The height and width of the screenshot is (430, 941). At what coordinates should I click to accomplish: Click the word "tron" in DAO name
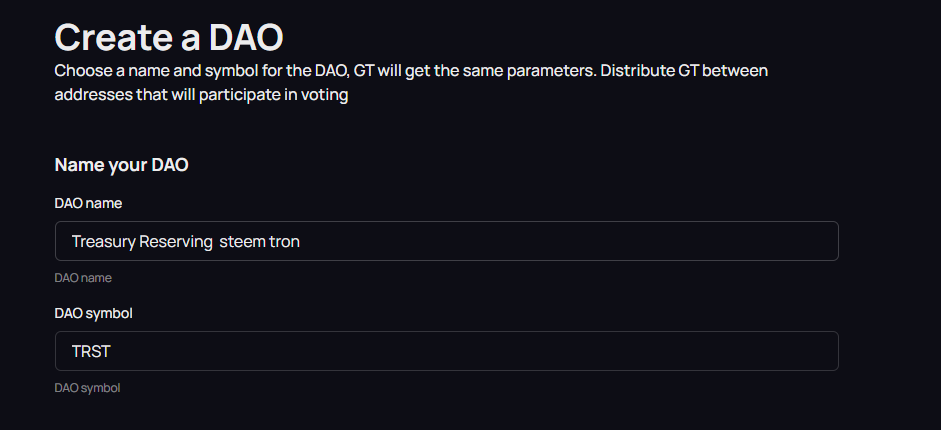[x=285, y=242]
